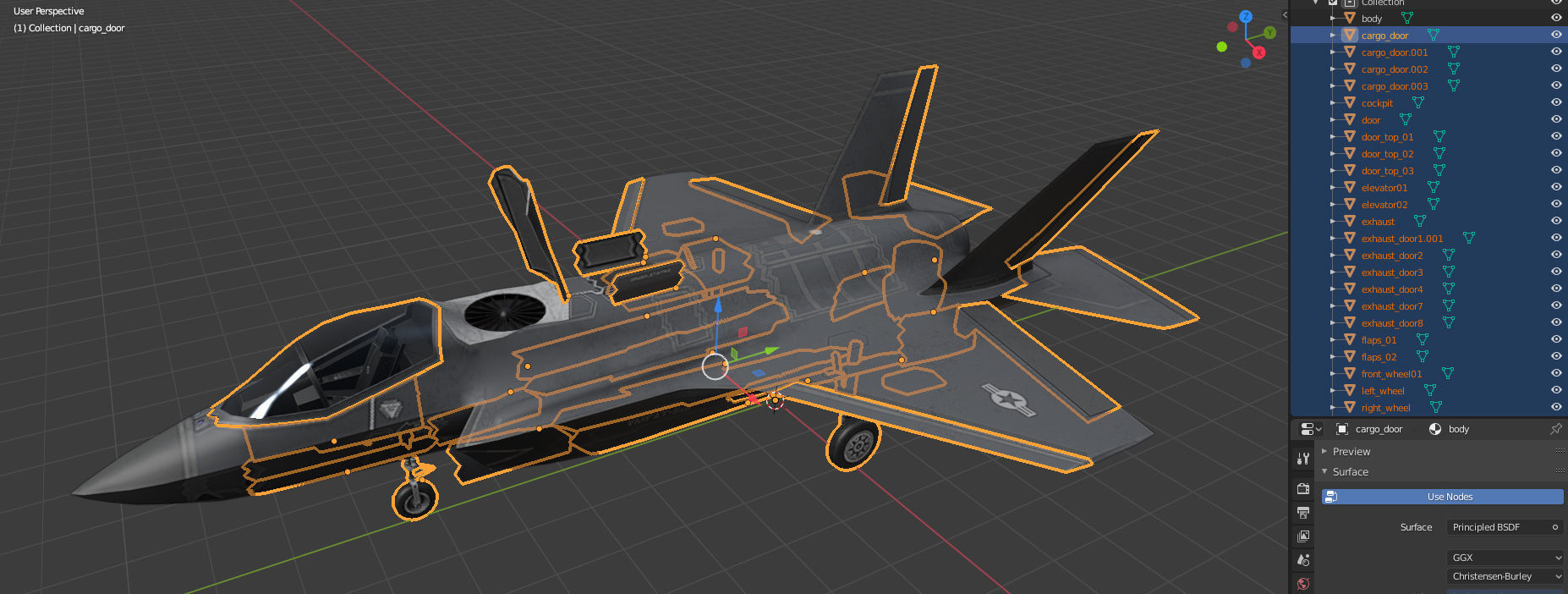Click the mesh data icon beside flaps_02
The height and width of the screenshot is (594, 1568).
click(x=1423, y=356)
